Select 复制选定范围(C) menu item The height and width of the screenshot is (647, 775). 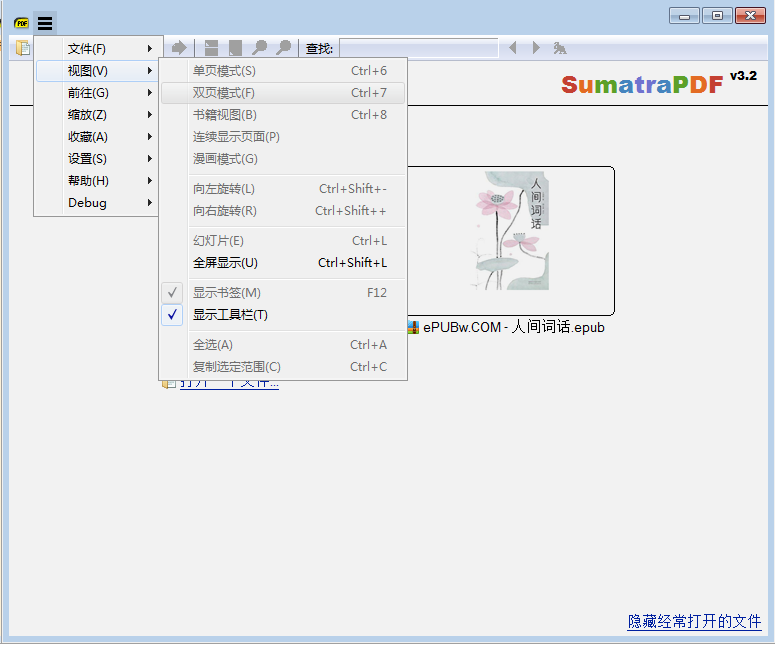pyautogui.click(x=283, y=367)
